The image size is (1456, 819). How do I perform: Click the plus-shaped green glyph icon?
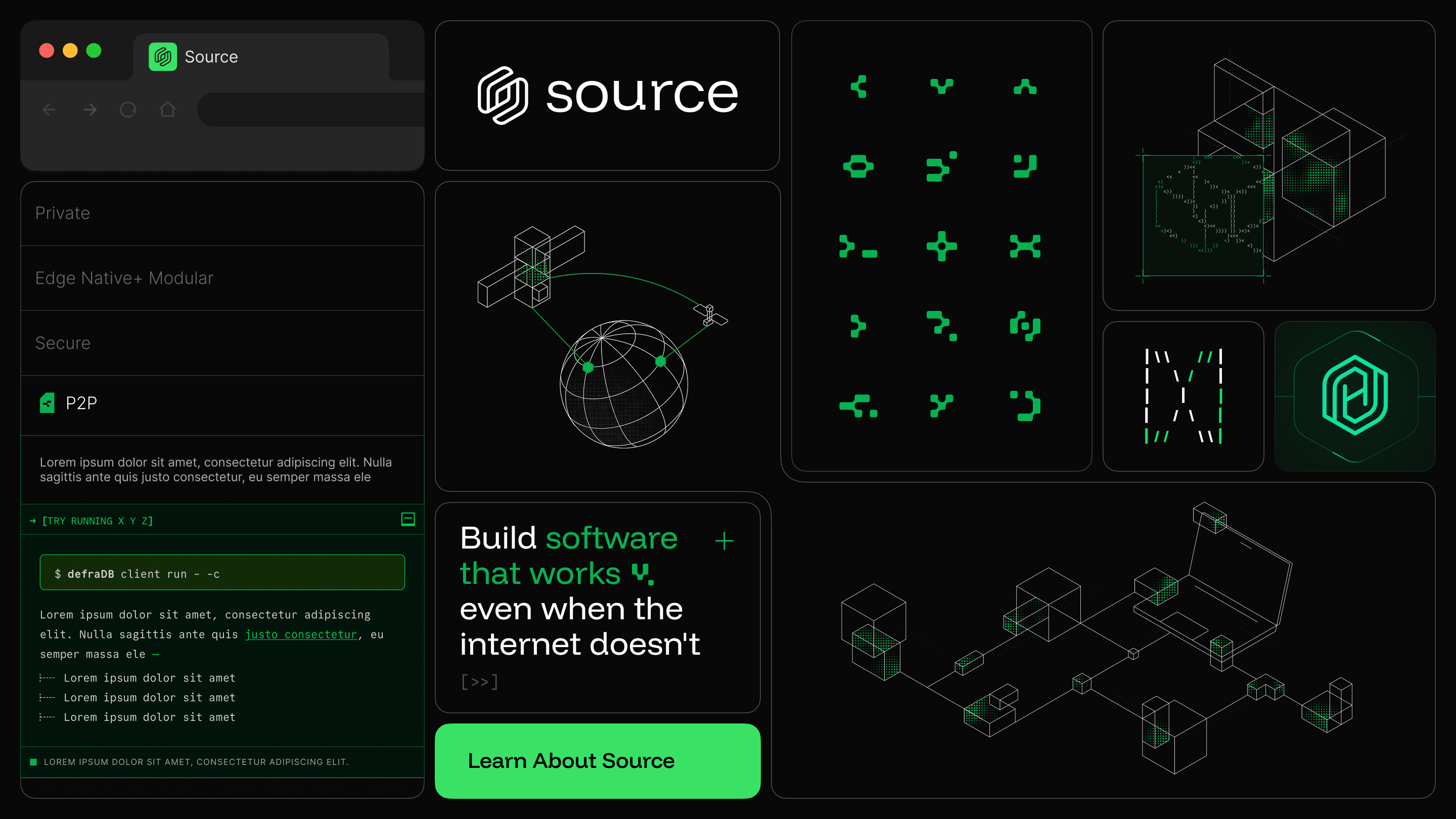(942, 246)
